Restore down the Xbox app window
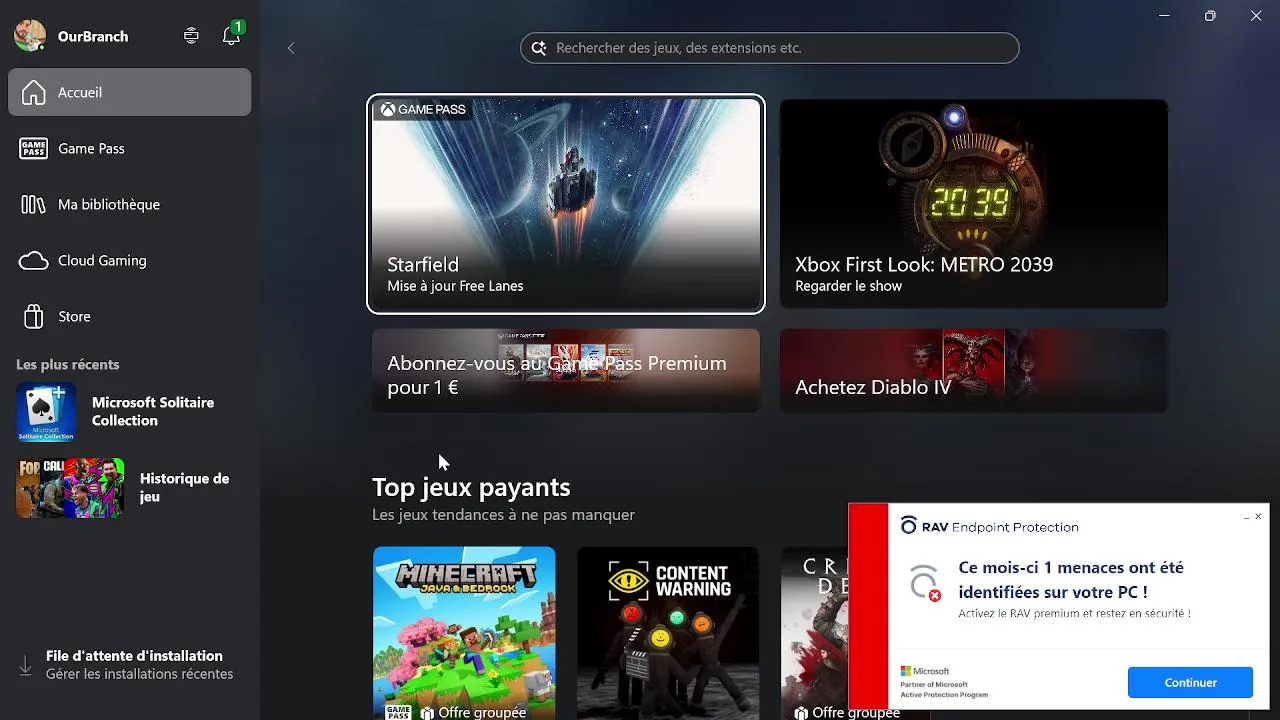This screenshot has width=1280, height=720. coord(1210,16)
